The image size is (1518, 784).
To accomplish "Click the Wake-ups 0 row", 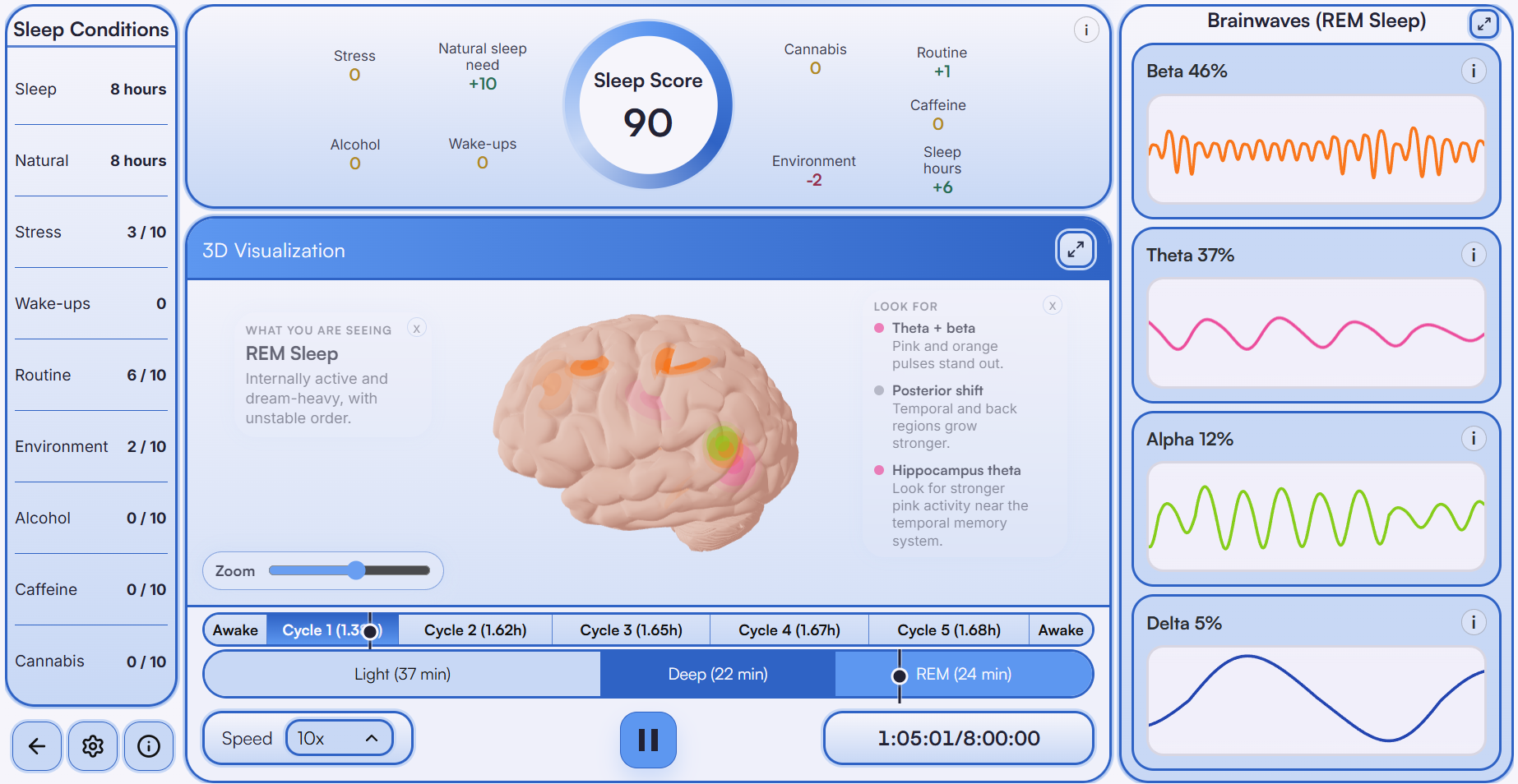I will click(x=90, y=303).
